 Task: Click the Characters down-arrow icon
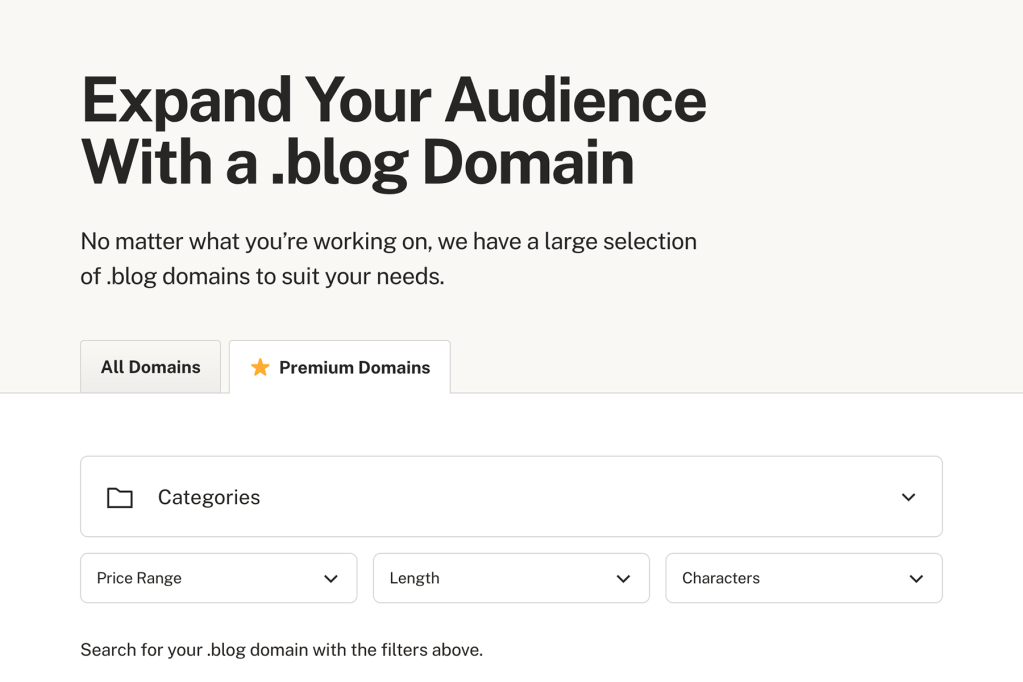coord(916,579)
